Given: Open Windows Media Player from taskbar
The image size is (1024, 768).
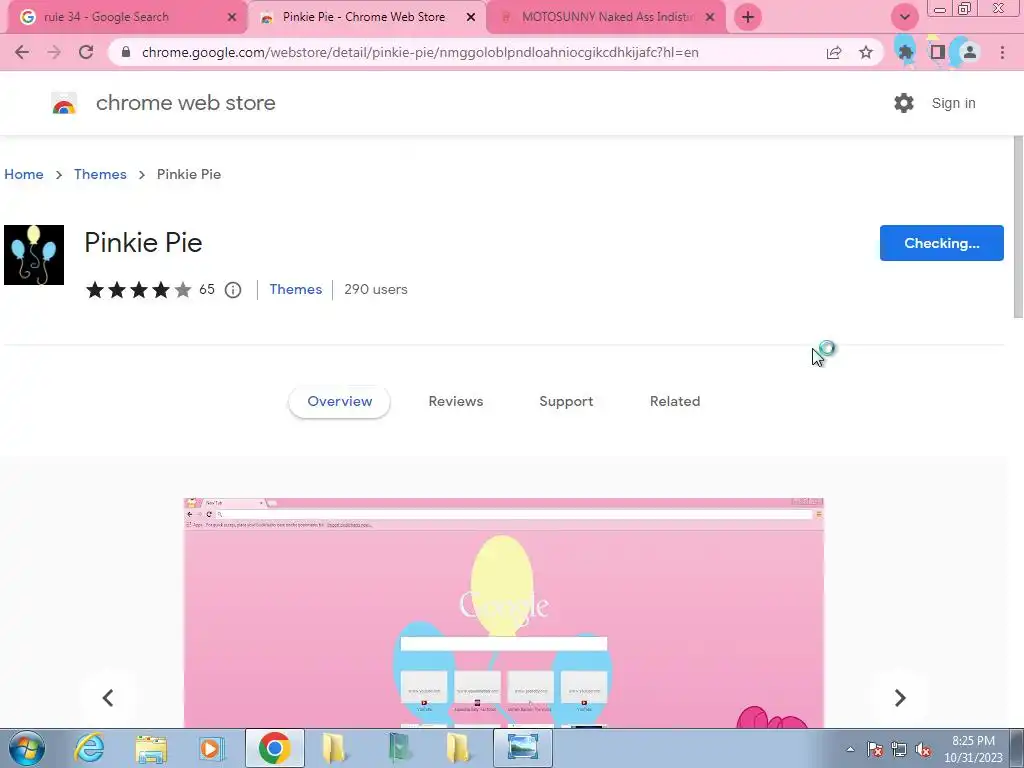Looking at the screenshot, I should (211, 748).
